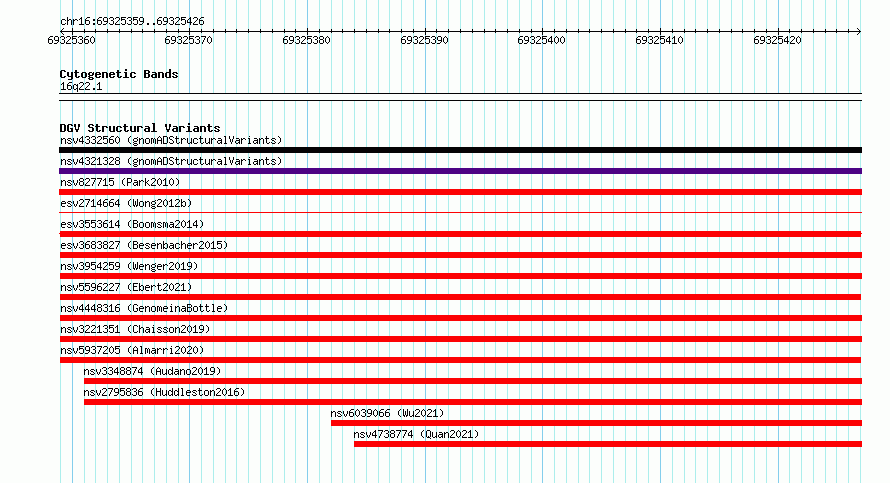Open the nsv3348874 (Audano2019) label
Viewport: 890px width, 483px height.
pos(152,371)
